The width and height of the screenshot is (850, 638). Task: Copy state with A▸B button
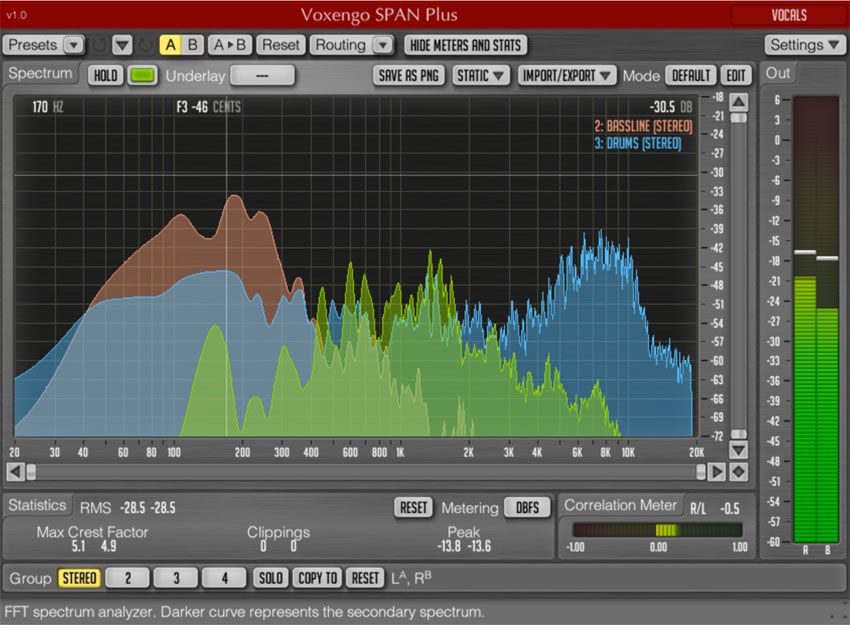[x=229, y=45]
